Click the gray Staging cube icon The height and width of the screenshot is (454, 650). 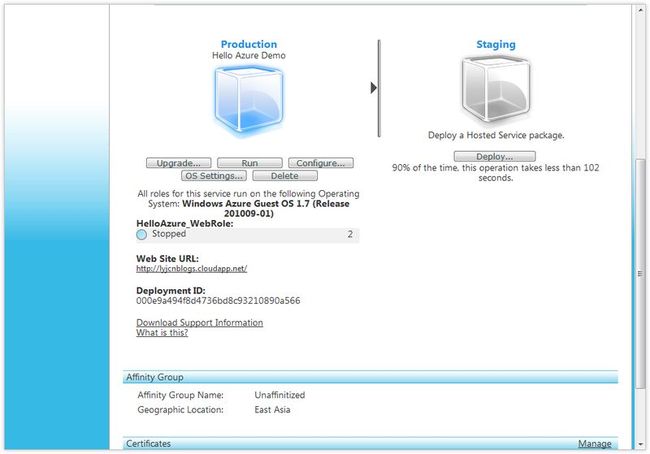[495, 89]
